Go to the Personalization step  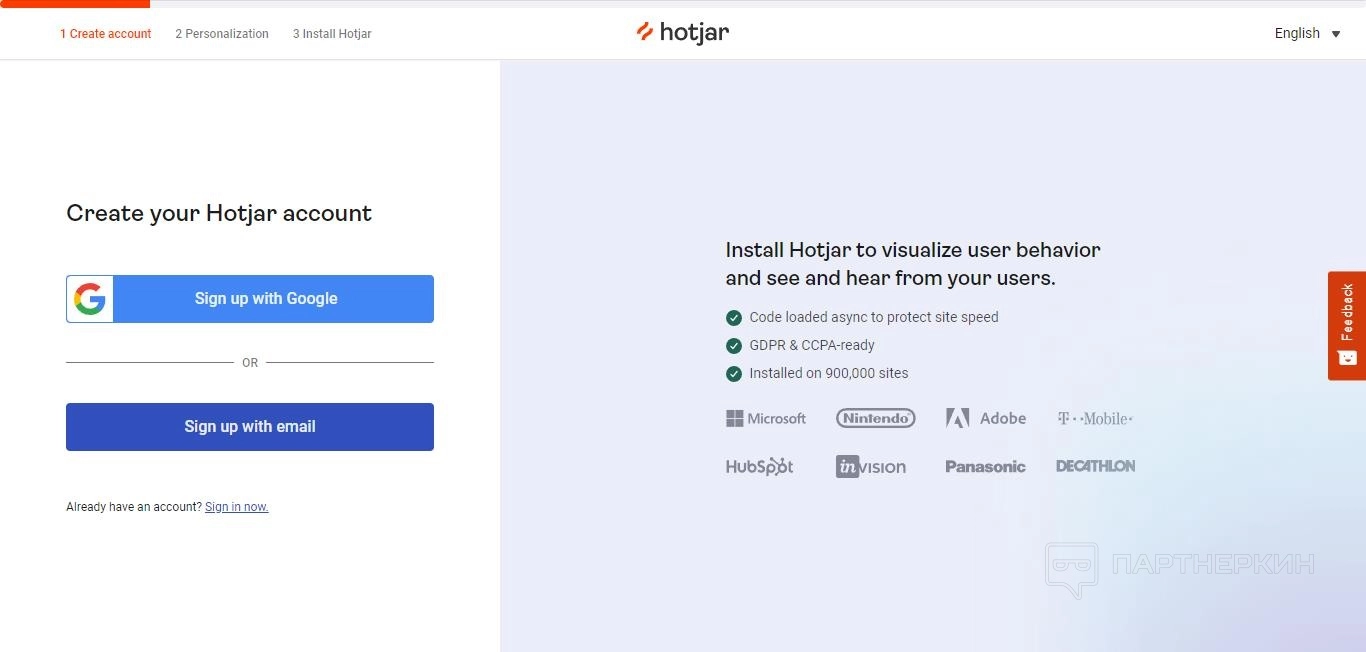pos(222,34)
